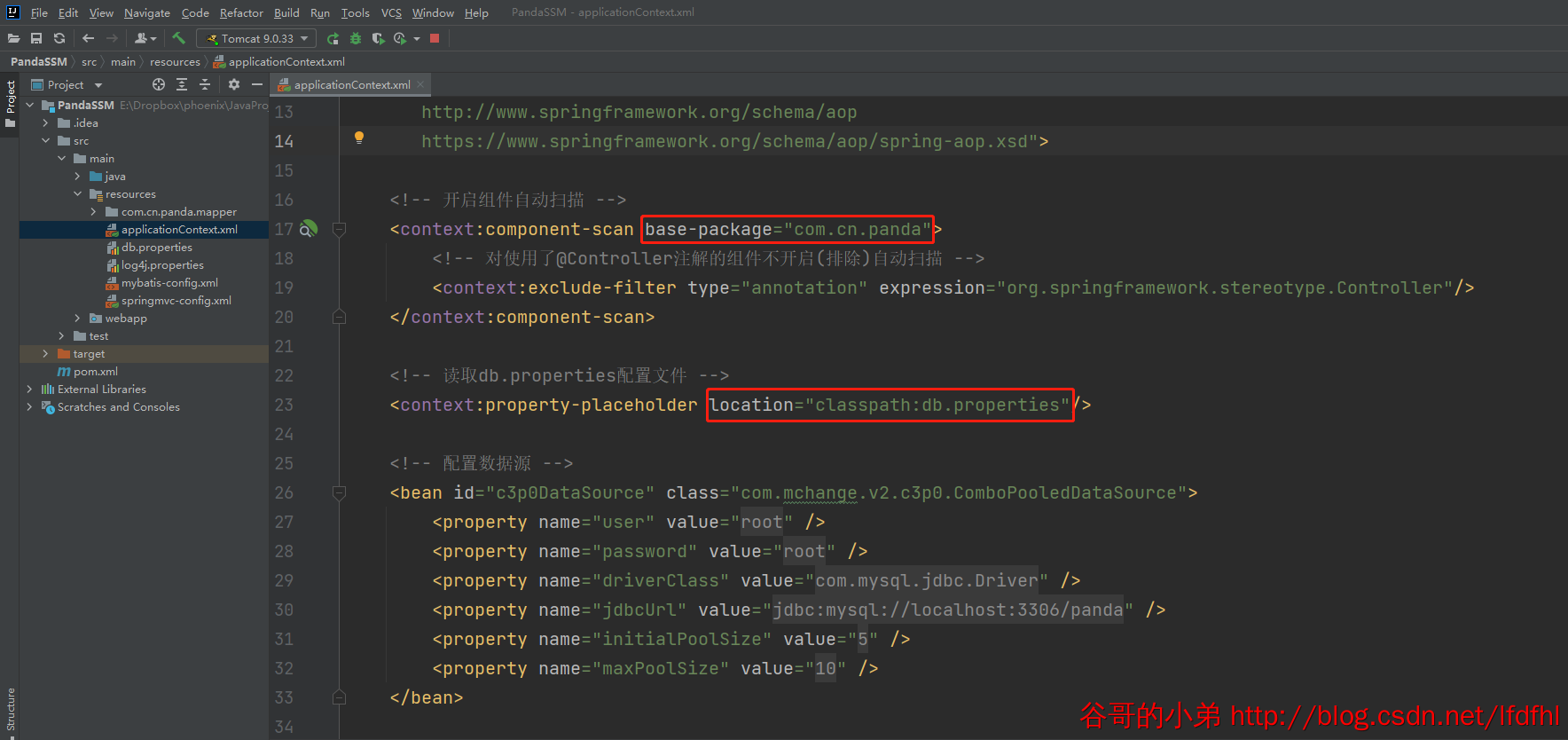Open the Build menu
This screenshot has height=740, width=1568.
pyautogui.click(x=286, y=12)
